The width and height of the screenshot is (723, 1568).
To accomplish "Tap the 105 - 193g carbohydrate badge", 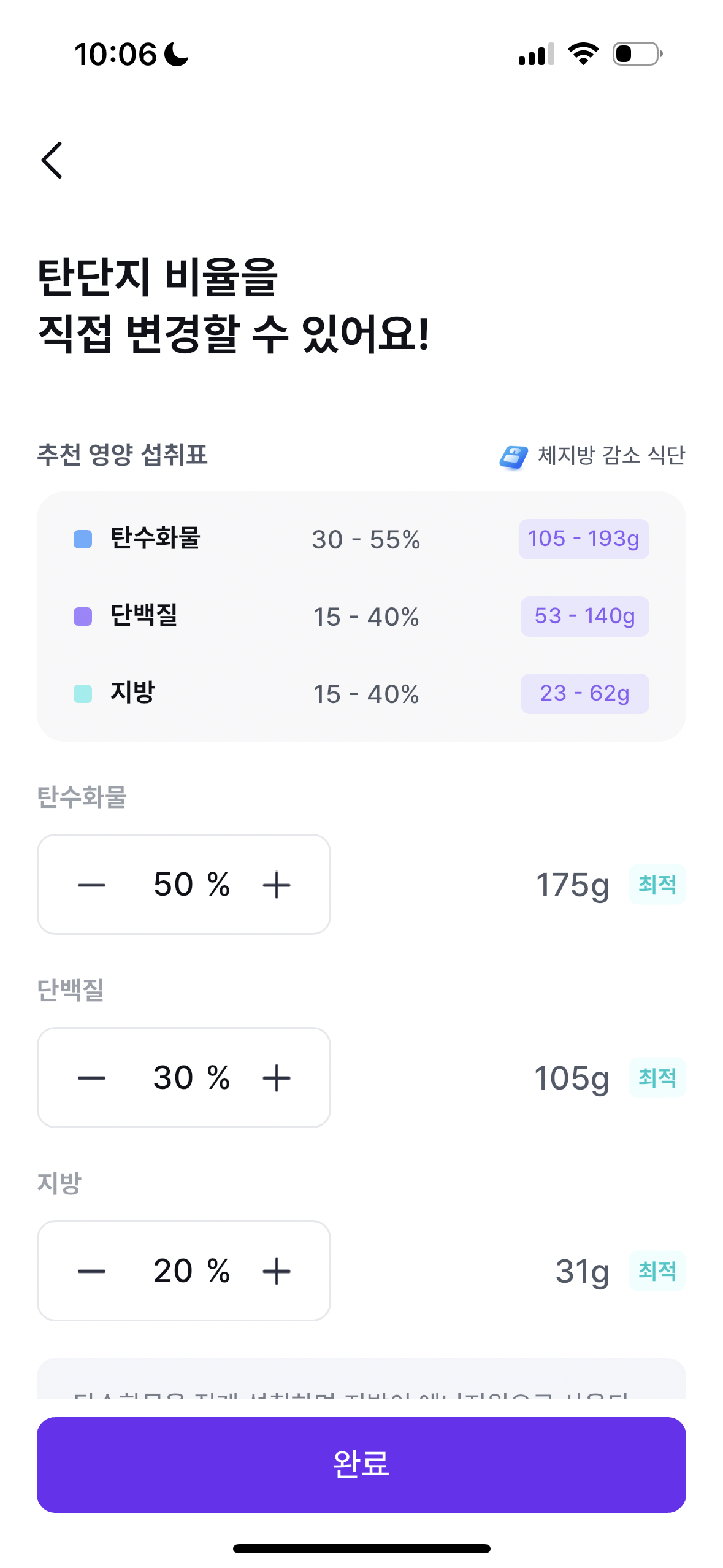I will click(x=583, y=539).
